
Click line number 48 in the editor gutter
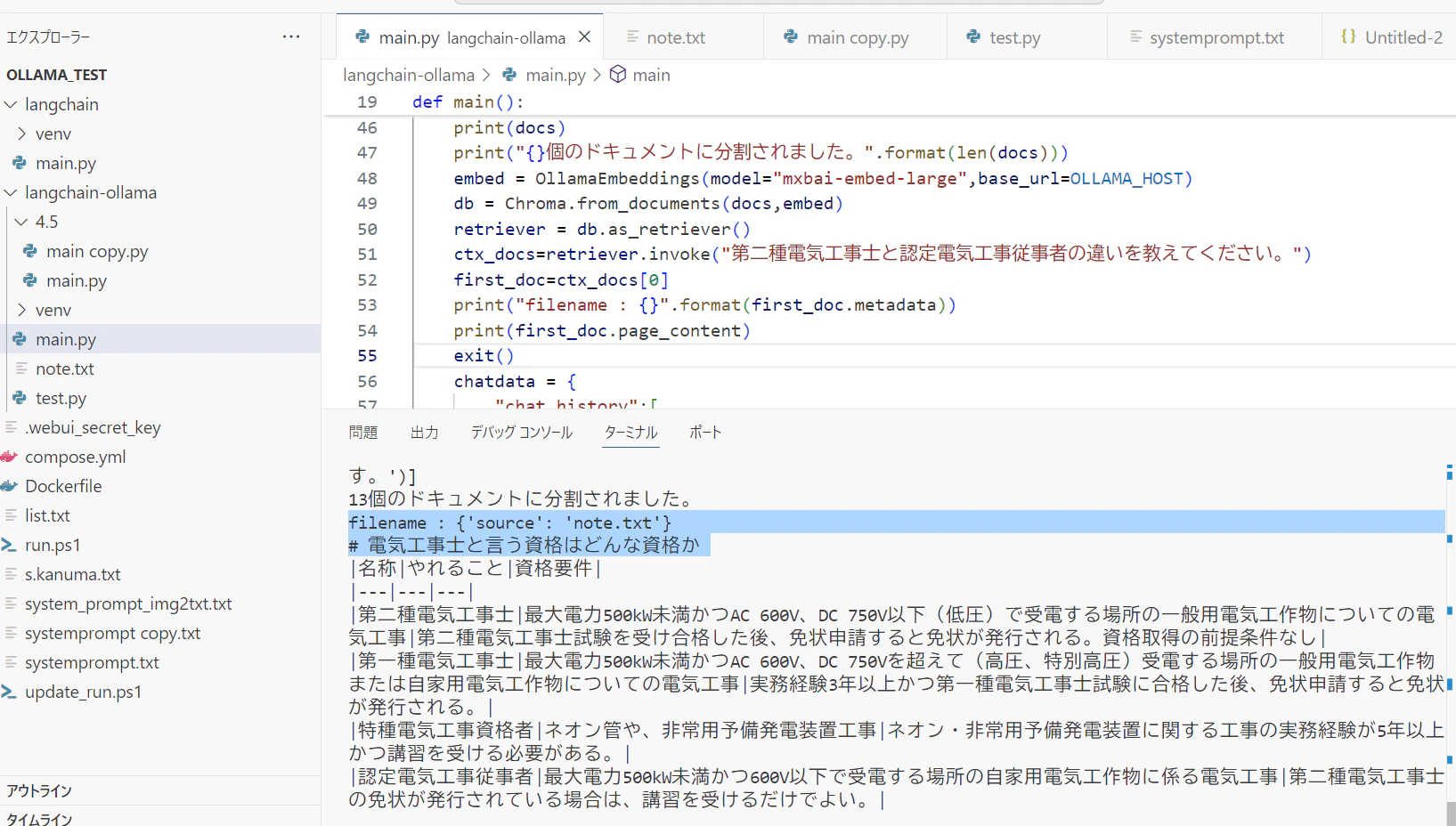[368, 178]
